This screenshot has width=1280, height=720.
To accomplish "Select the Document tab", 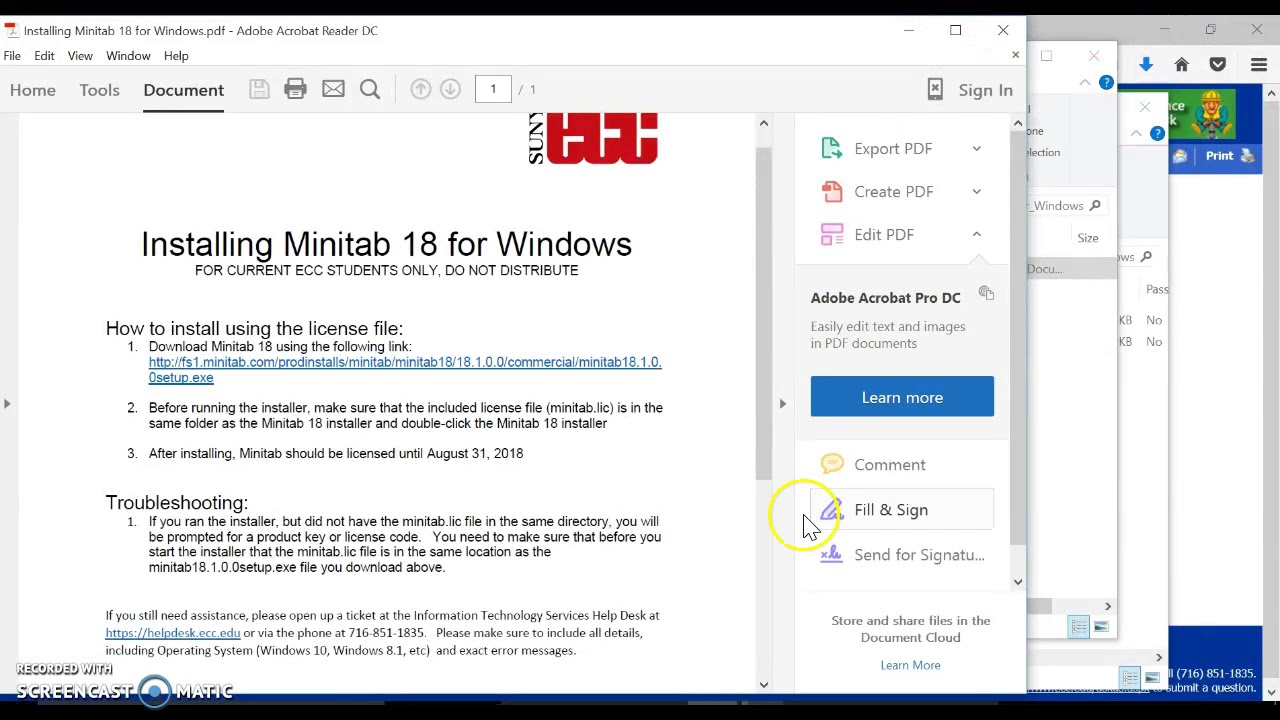I will tap(183, 90).
